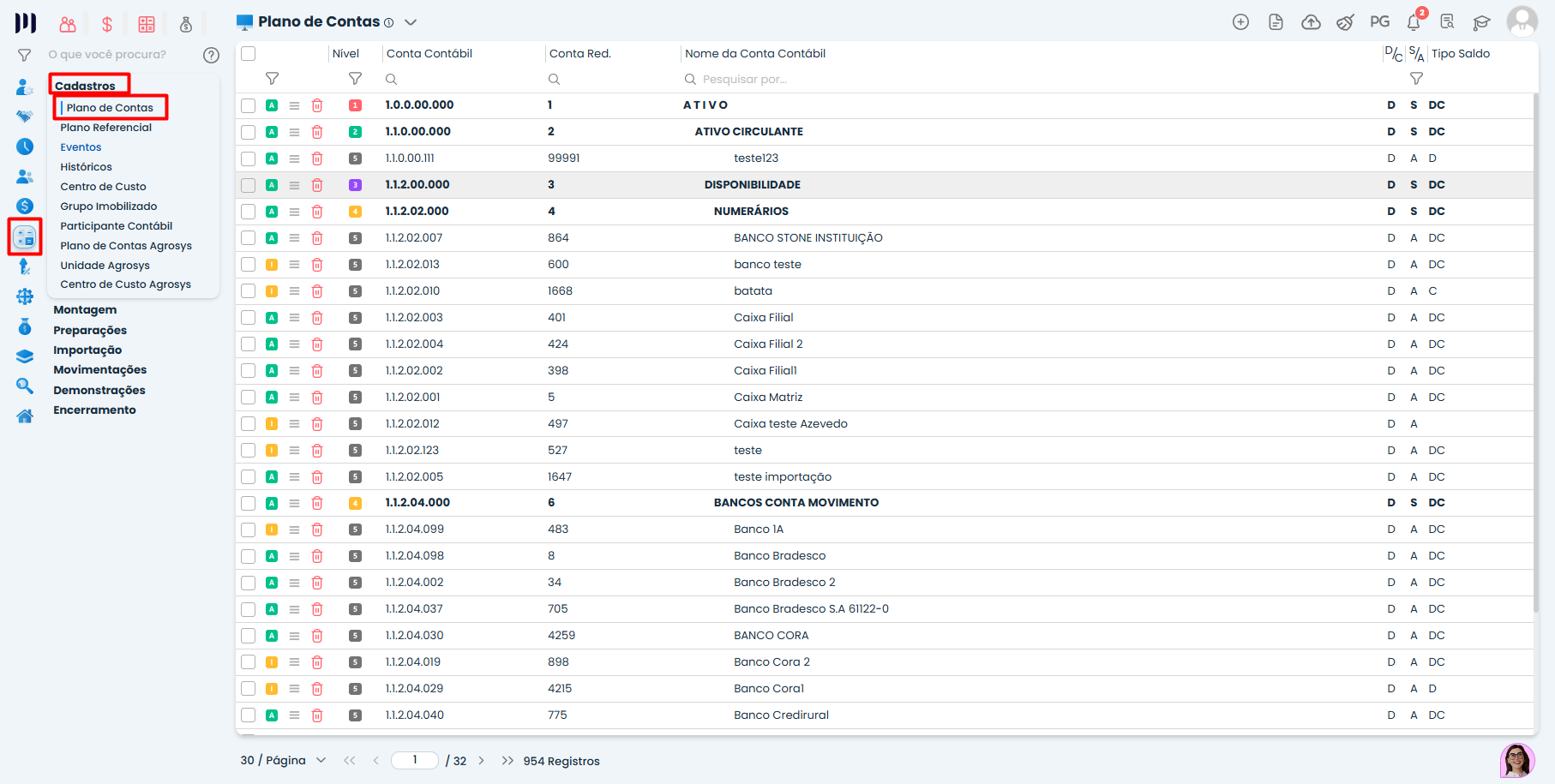Open Centro de Custo menu item
This screenshot has height=784, width=1555.
pyautogui.click(x=103, y=187)
